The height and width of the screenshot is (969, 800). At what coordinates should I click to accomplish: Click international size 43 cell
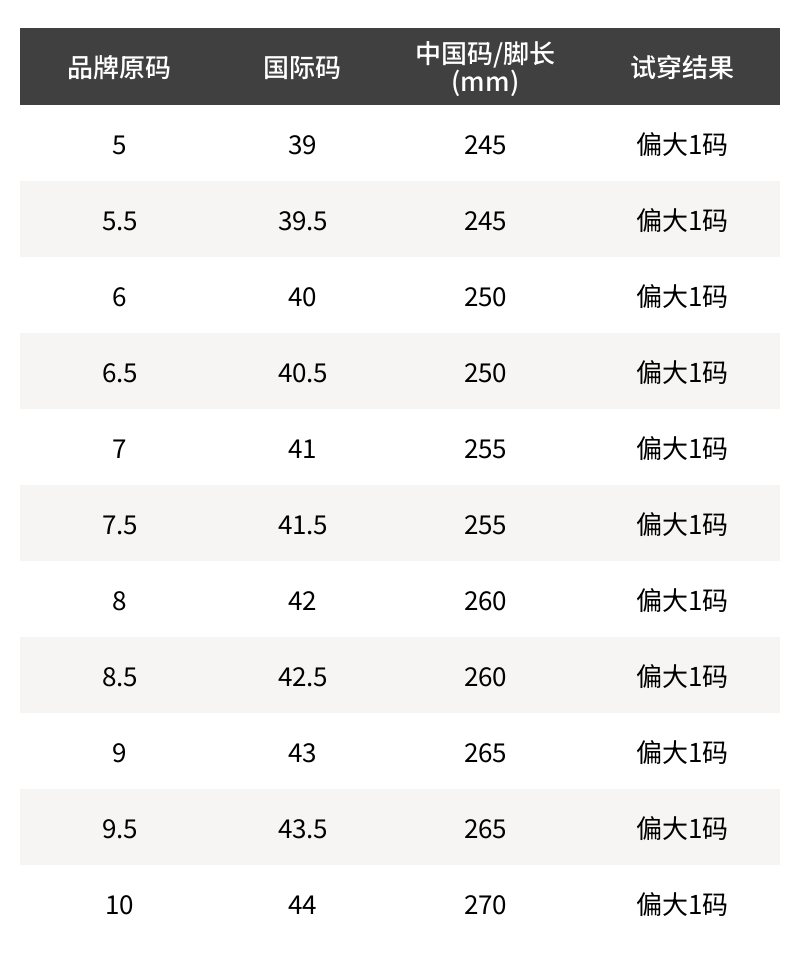tap(301, 753)
